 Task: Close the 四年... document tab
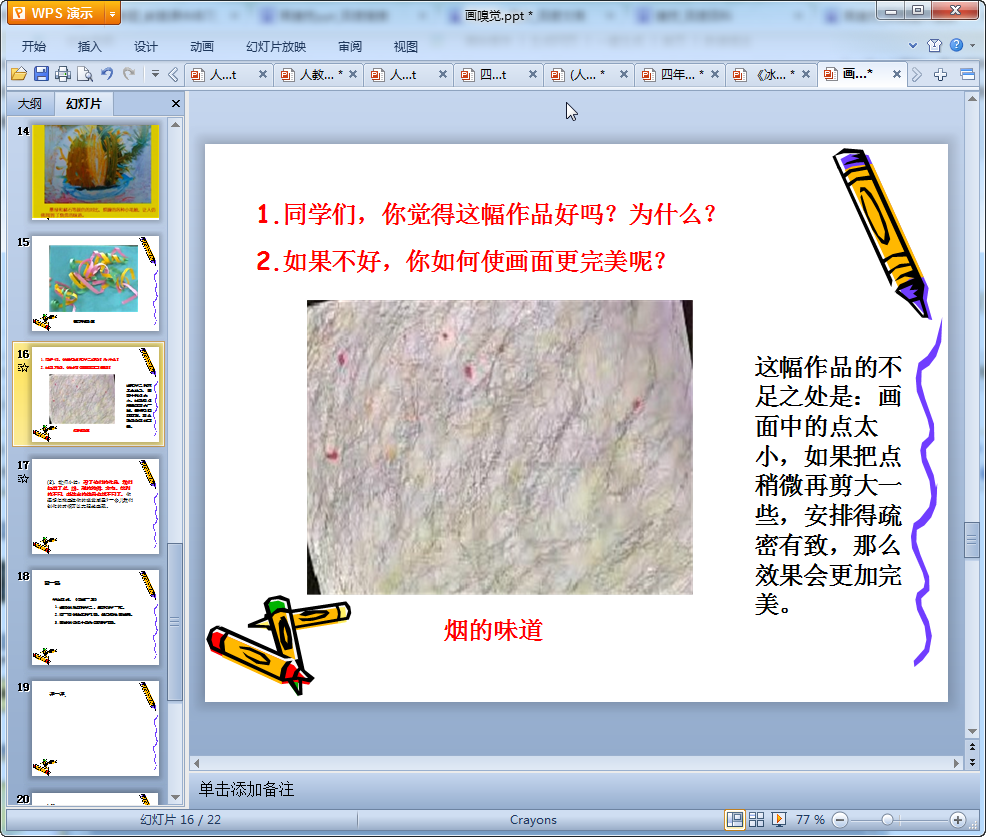715,74
